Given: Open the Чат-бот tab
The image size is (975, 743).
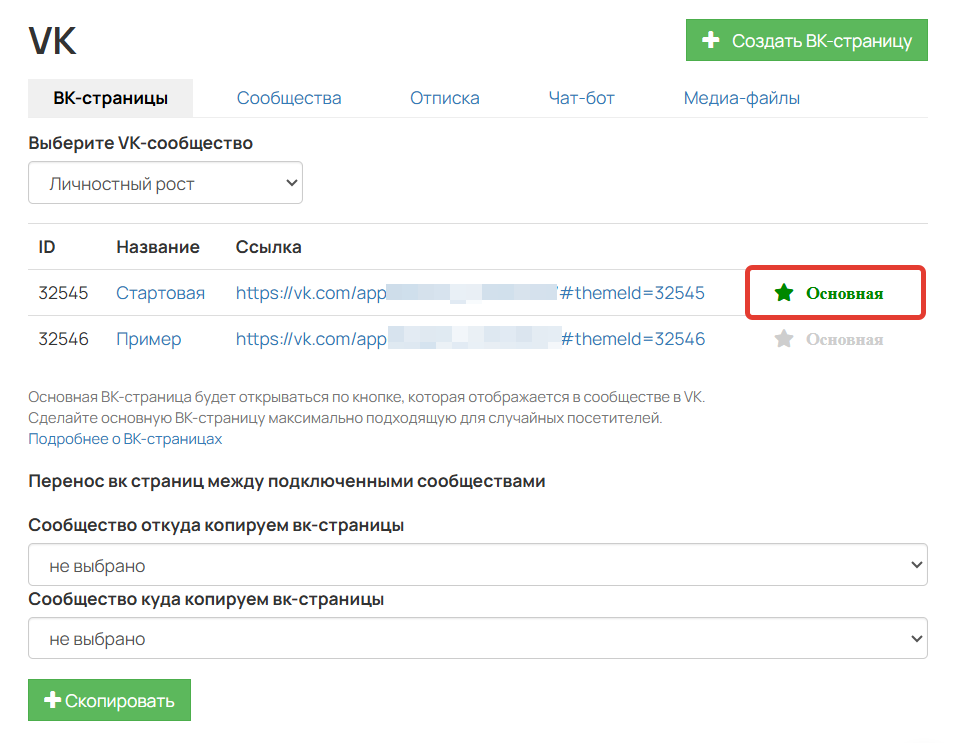Looking at the screenshot, I should 581,98.
